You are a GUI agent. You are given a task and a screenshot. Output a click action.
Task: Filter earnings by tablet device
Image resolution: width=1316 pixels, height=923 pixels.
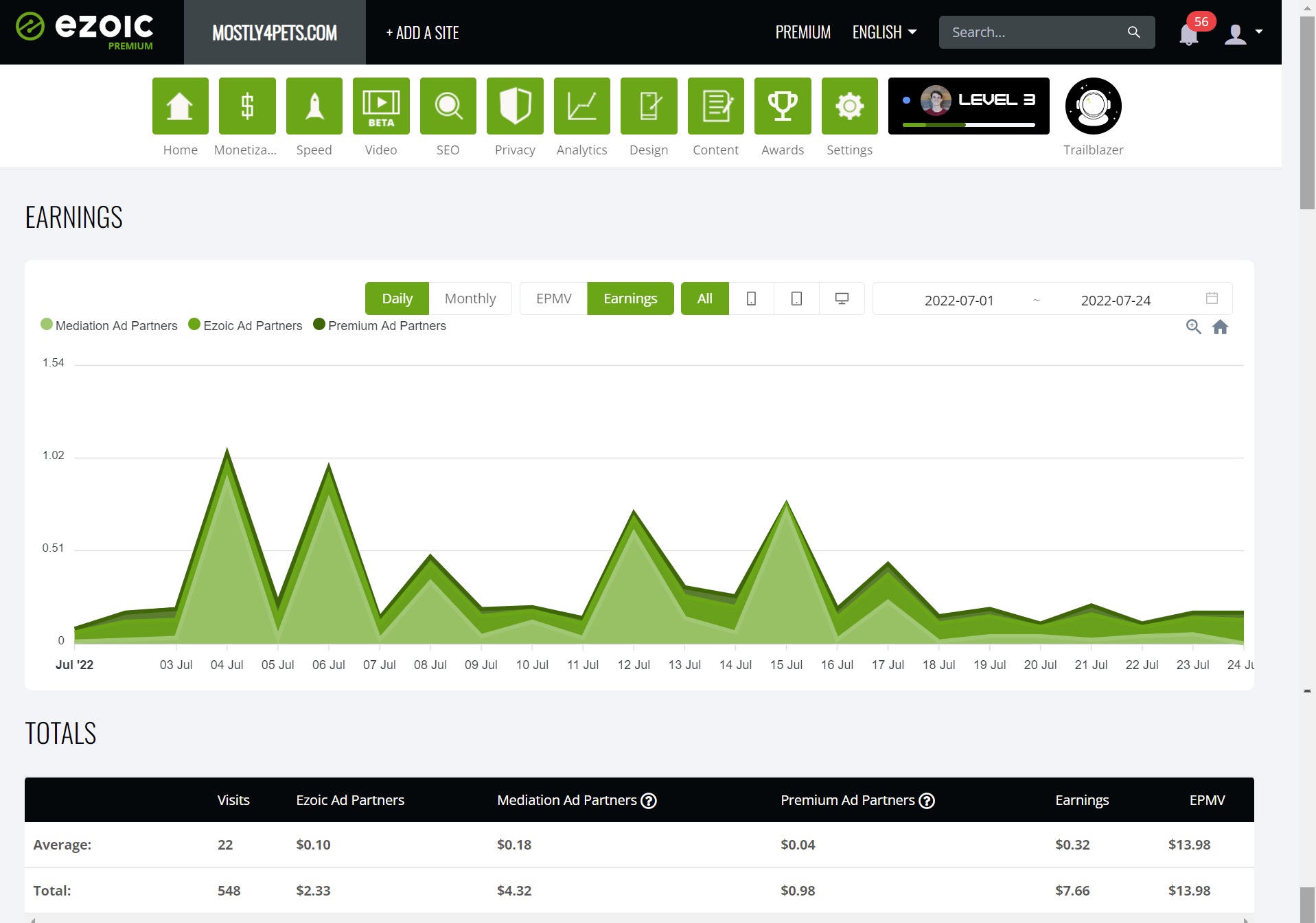tap(796, 299)
